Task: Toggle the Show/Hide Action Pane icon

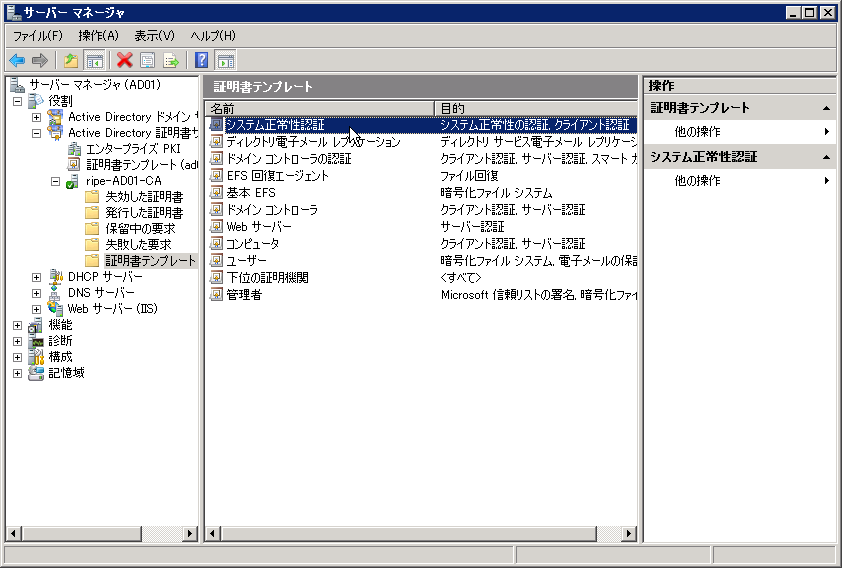Action: click(x=225, y=60)
